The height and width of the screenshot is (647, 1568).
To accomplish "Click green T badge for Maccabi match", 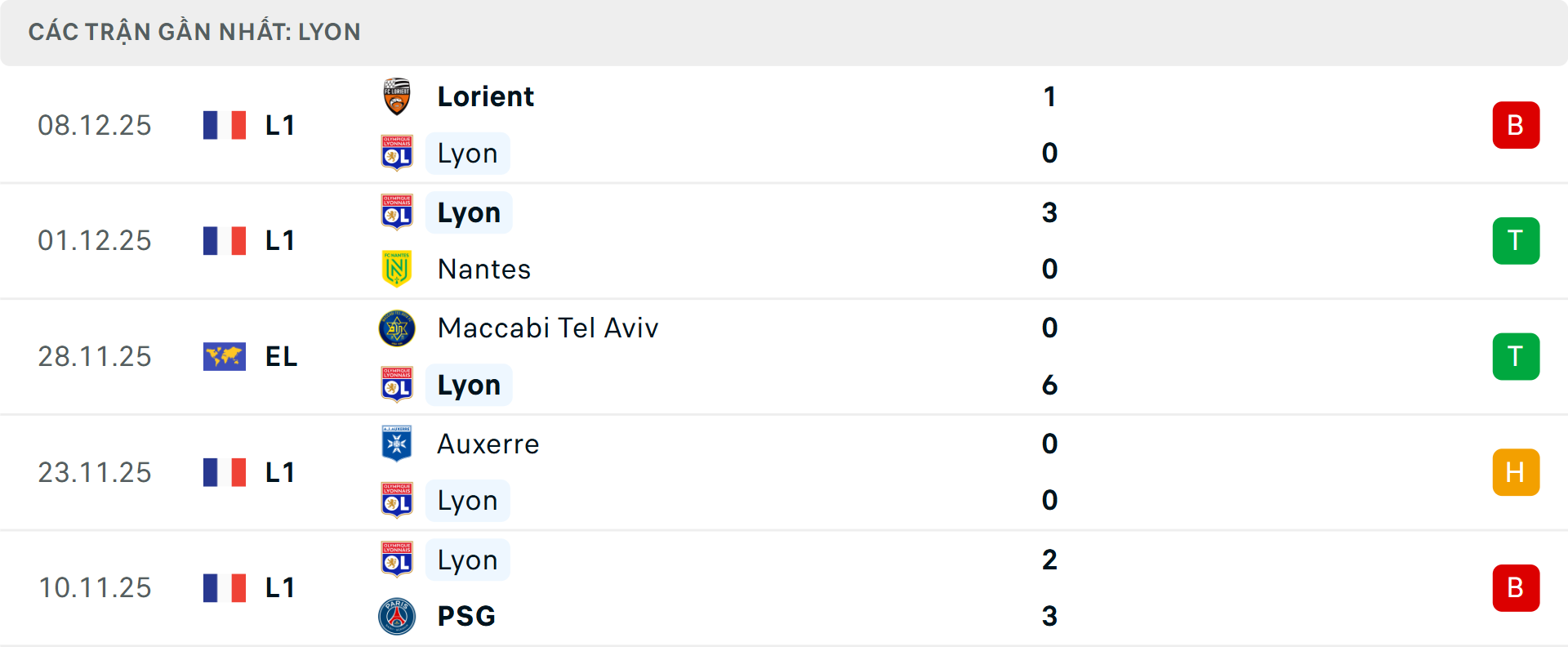I will [x=1516, y=356].
